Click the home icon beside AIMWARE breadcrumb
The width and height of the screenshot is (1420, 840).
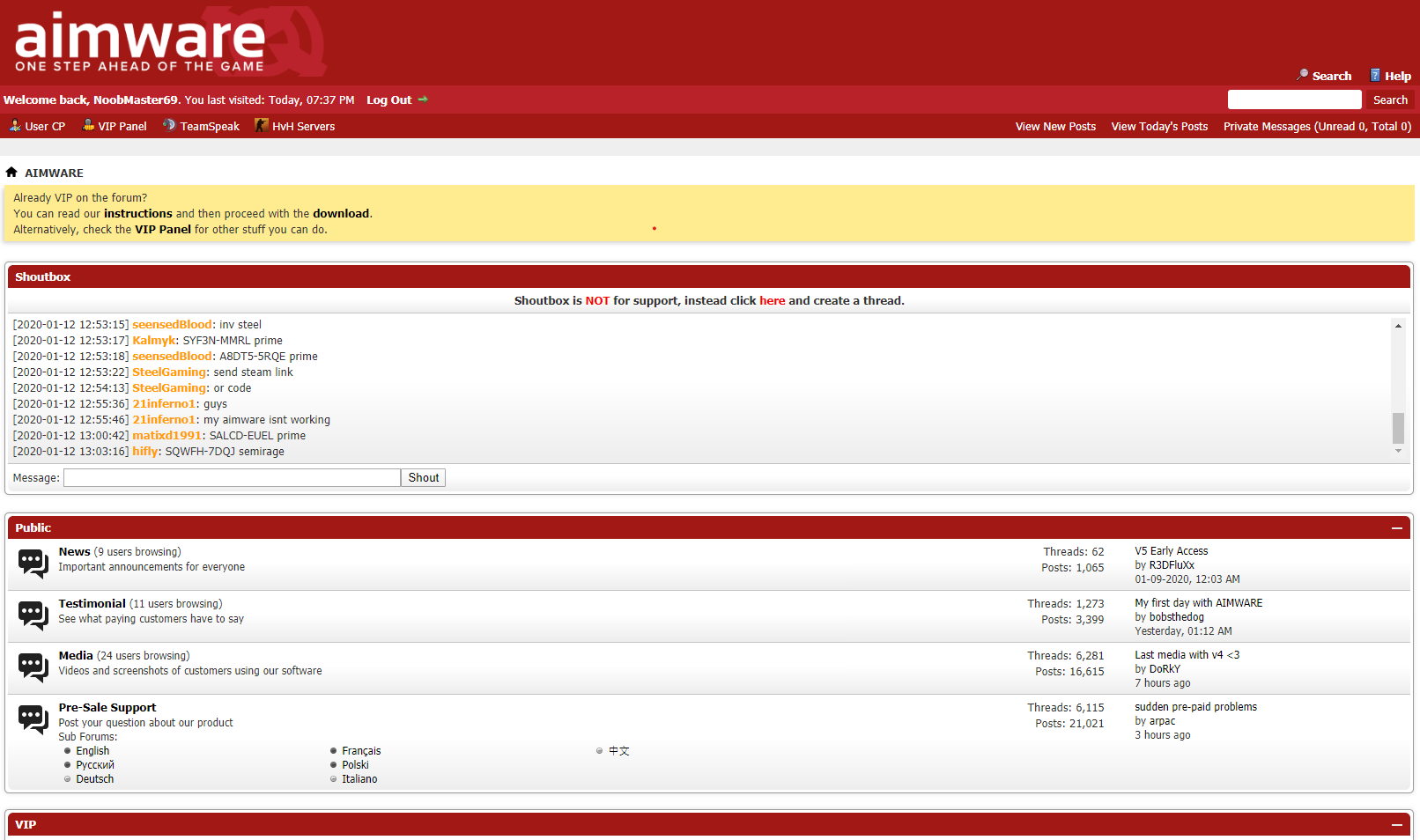[x=11, y=173]
